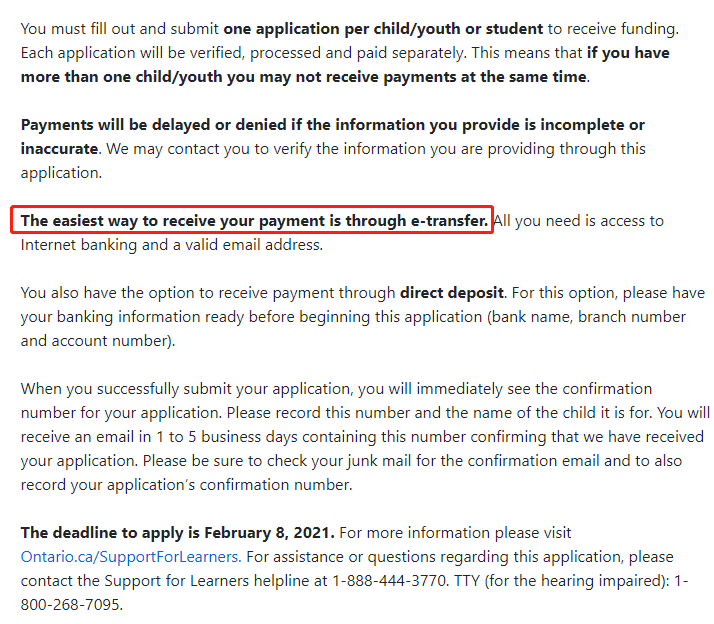Click the '(bank name, branch number' parenthetical text

(586, 317)
